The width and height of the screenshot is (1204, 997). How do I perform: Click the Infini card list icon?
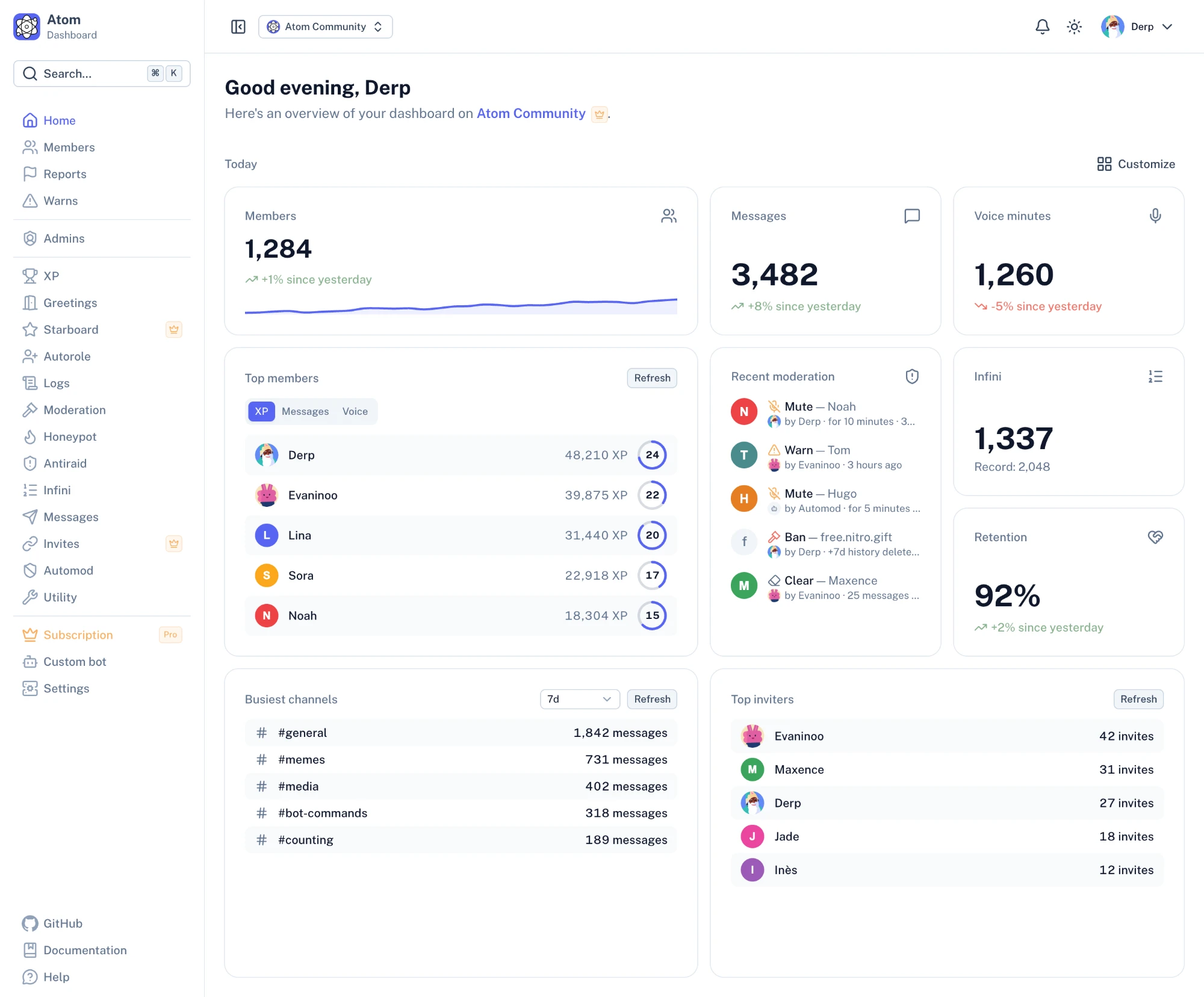1155,377
